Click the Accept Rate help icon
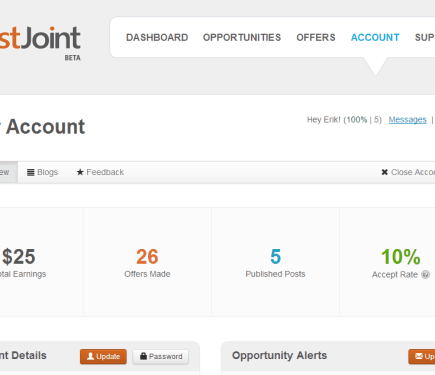Viewport: 435px width, 375px height. click(425, 274)
